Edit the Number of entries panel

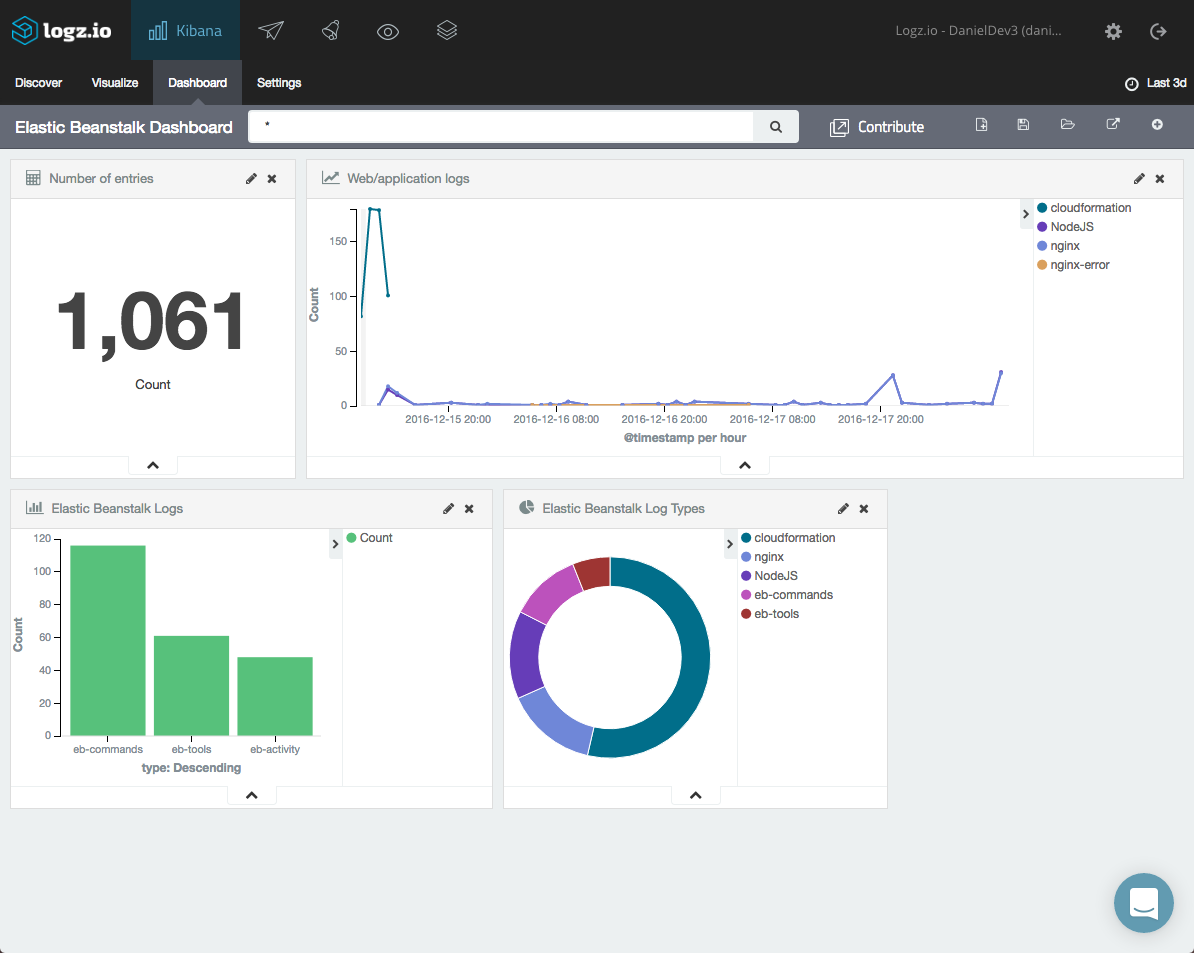click(251, 179)
